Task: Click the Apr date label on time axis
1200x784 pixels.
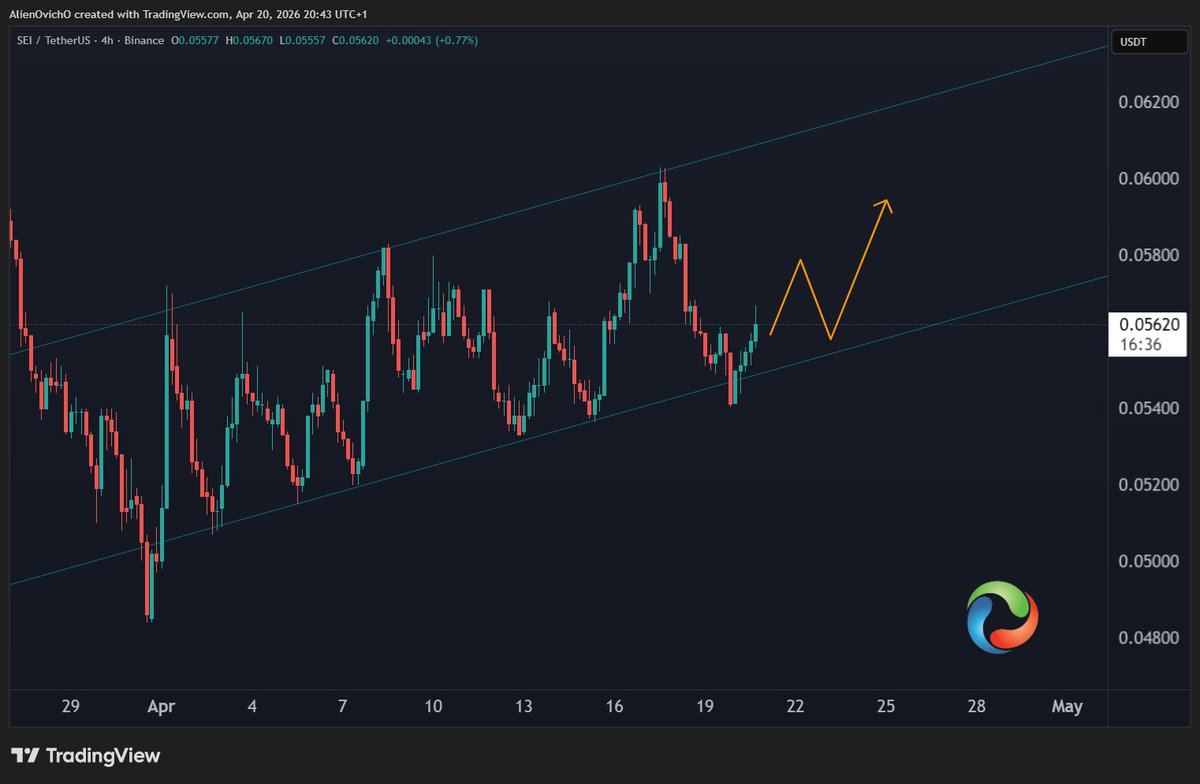Action: pyautogui.click(x=161, y=706)
